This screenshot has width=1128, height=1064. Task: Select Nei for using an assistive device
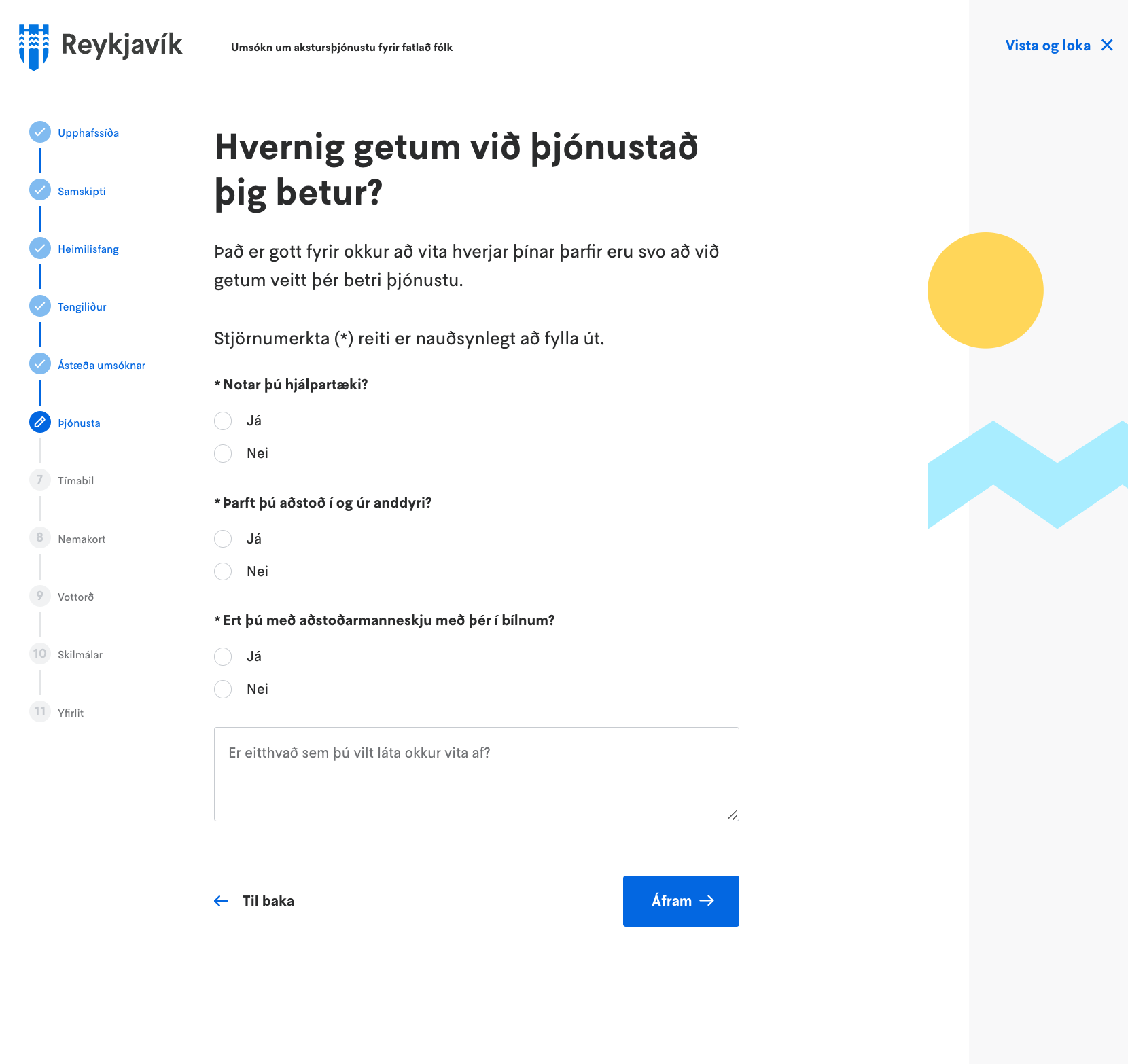coord(223,454)
